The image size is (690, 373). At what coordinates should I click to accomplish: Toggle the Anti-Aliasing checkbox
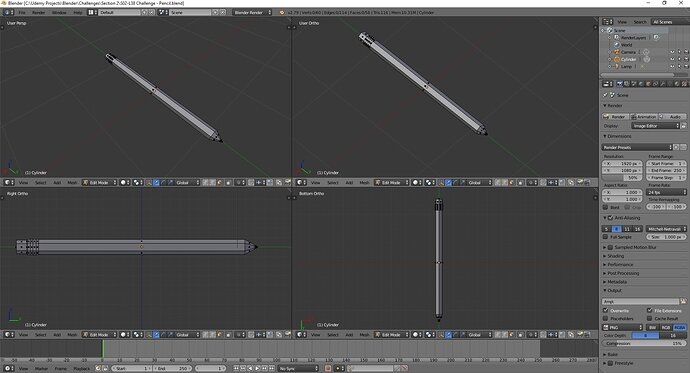[x=610, y=218]
